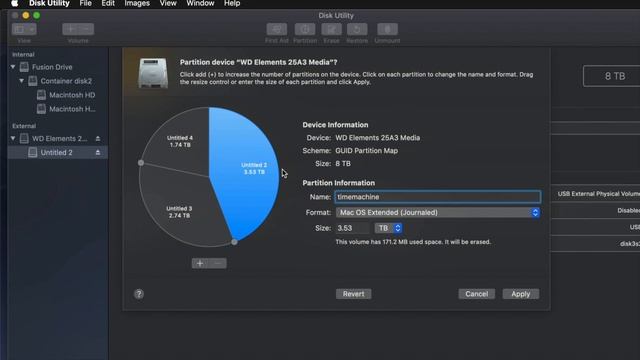
Task: Click the partition Size value field
Action: (352, 228)
